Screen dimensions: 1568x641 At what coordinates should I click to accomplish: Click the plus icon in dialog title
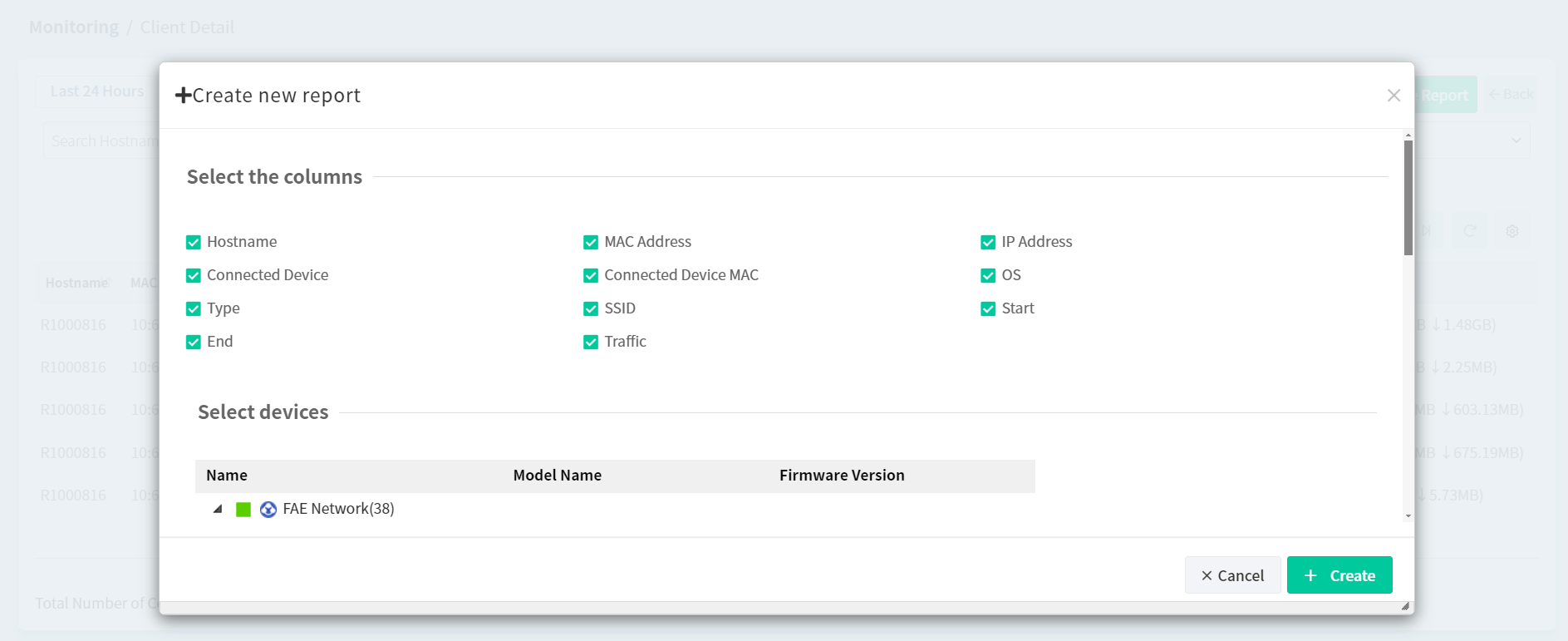pos(183,96)
